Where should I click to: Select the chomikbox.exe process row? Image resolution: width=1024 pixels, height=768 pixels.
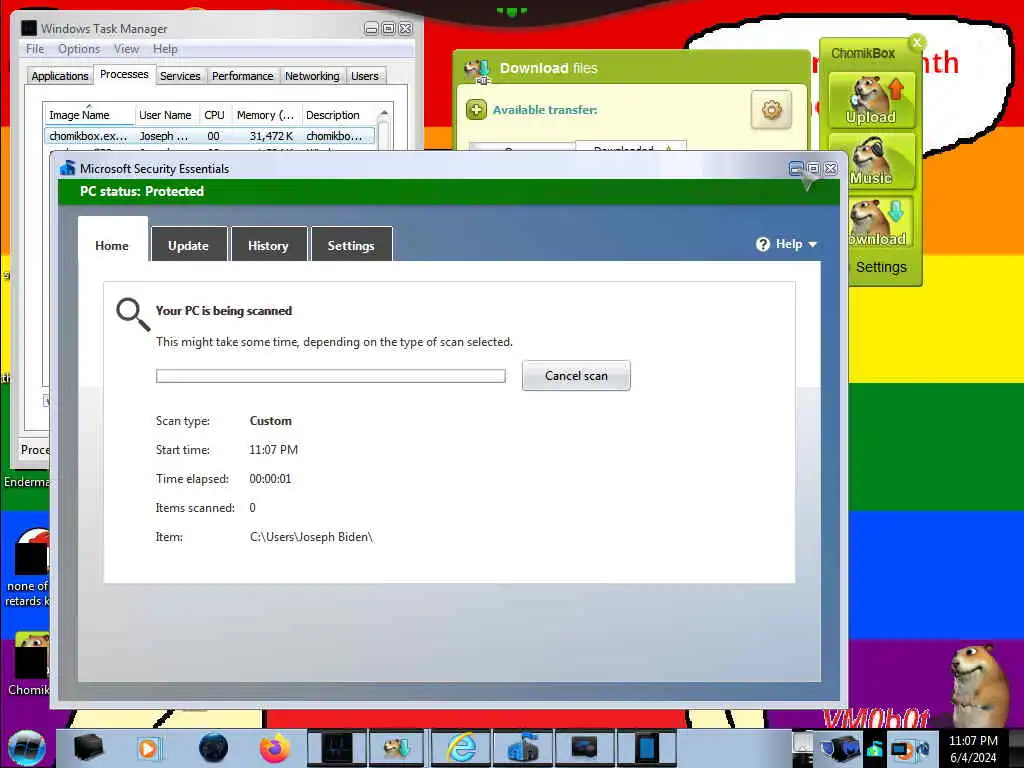tap(210, 136)
